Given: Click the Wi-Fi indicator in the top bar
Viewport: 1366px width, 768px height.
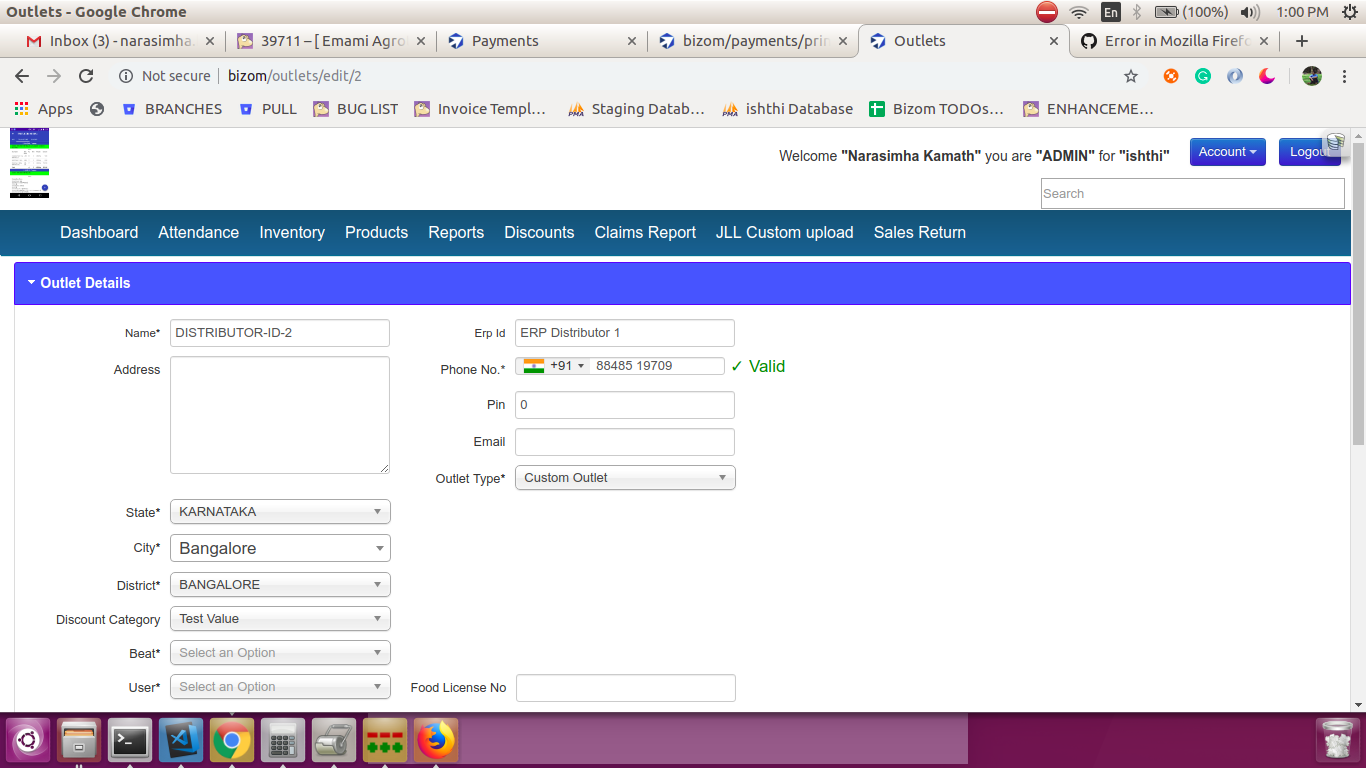Looking at the screenshot, I should click(1078, 12).
